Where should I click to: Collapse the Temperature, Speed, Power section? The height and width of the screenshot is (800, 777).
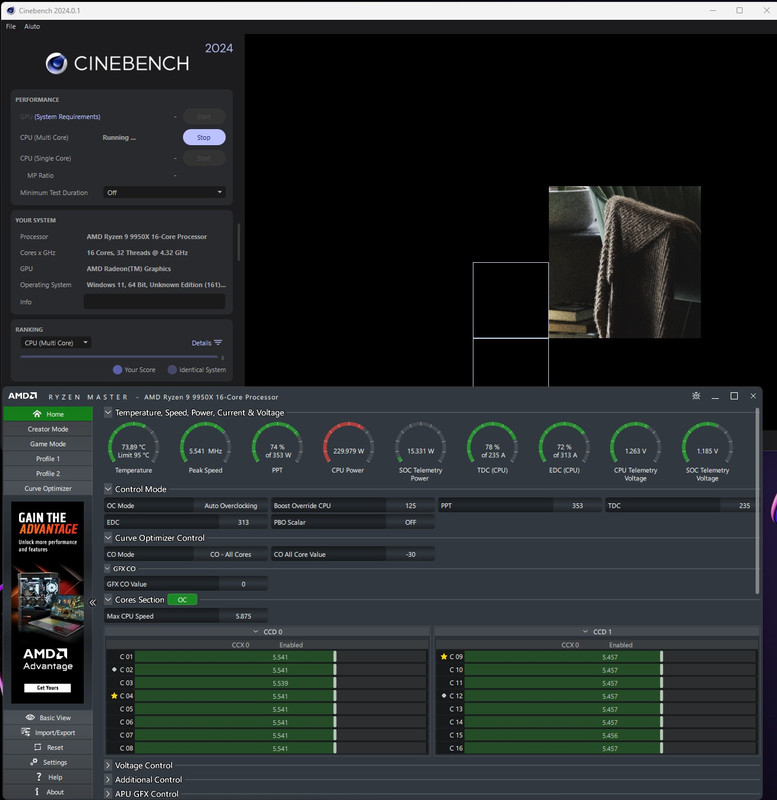click(108, 412)
